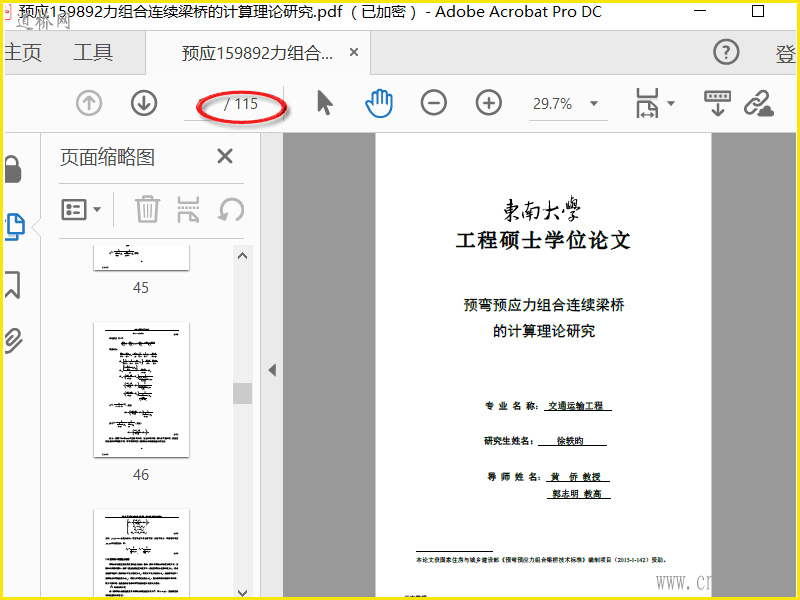Click the 29.7% zoom value field
The height and width of the screenshot is (600, 800).
[553, 104]
